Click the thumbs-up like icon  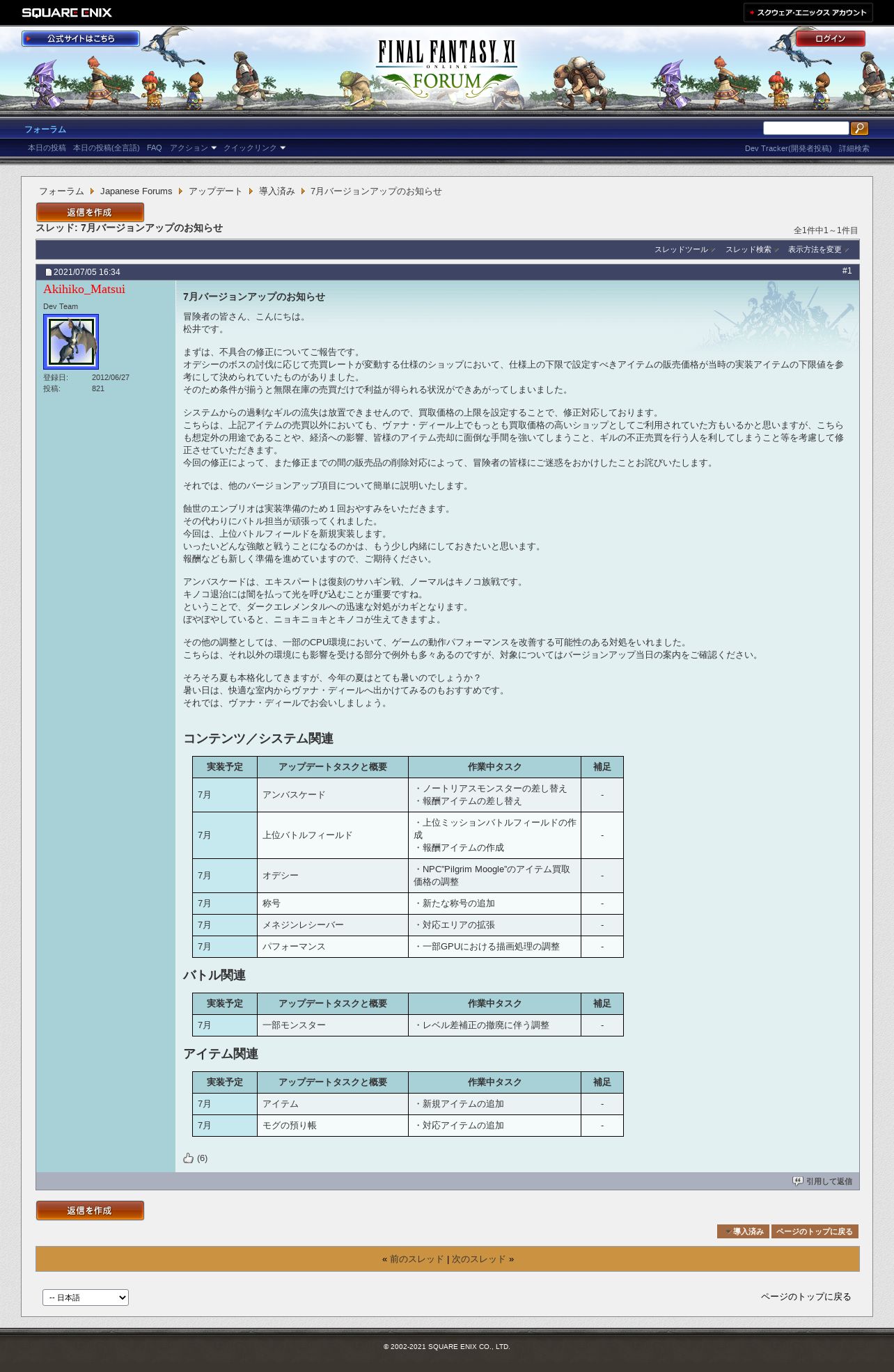(x=188, y=1158)
